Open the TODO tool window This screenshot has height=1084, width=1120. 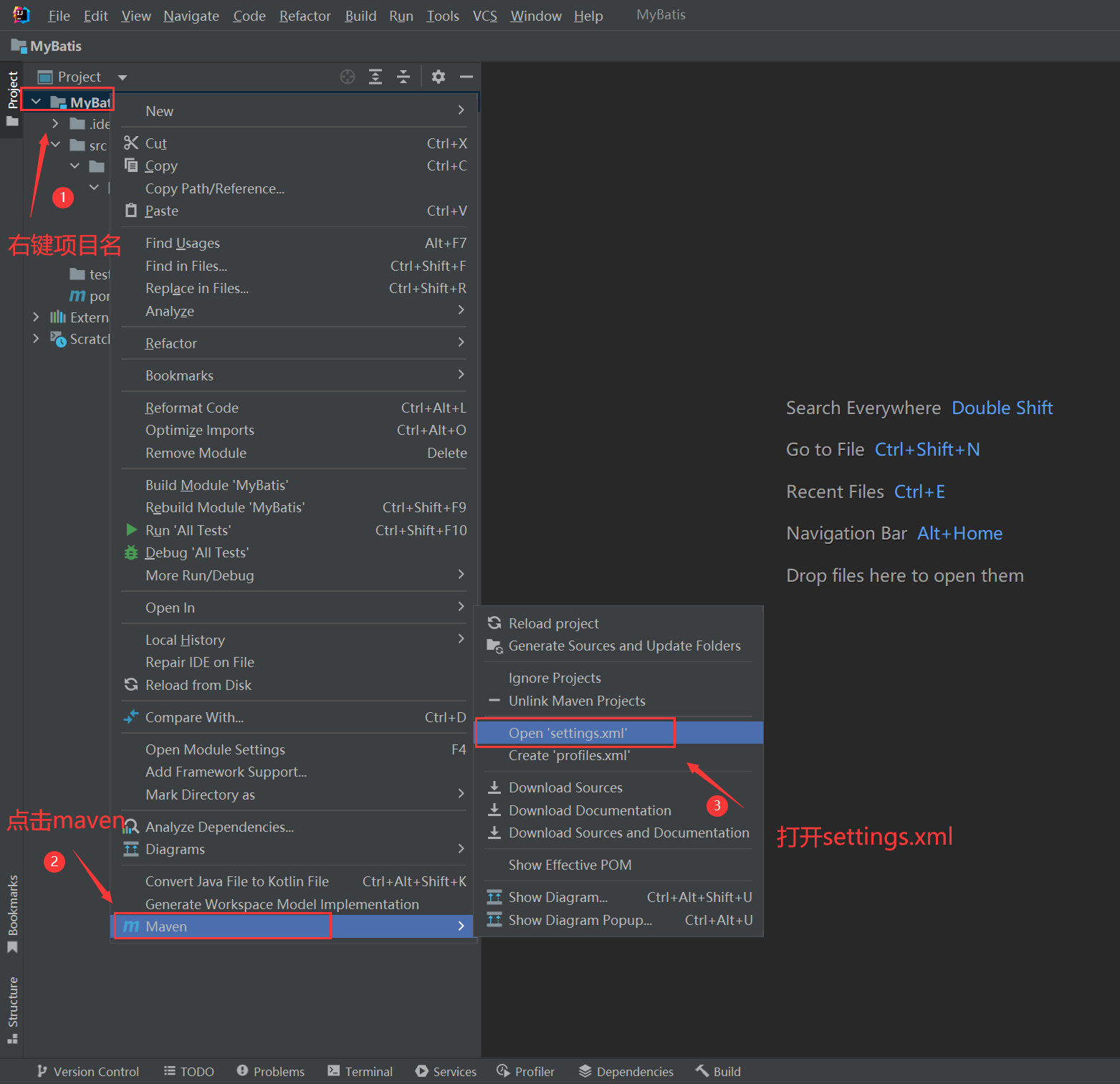pyautogui.click(x=188, y=1071)
